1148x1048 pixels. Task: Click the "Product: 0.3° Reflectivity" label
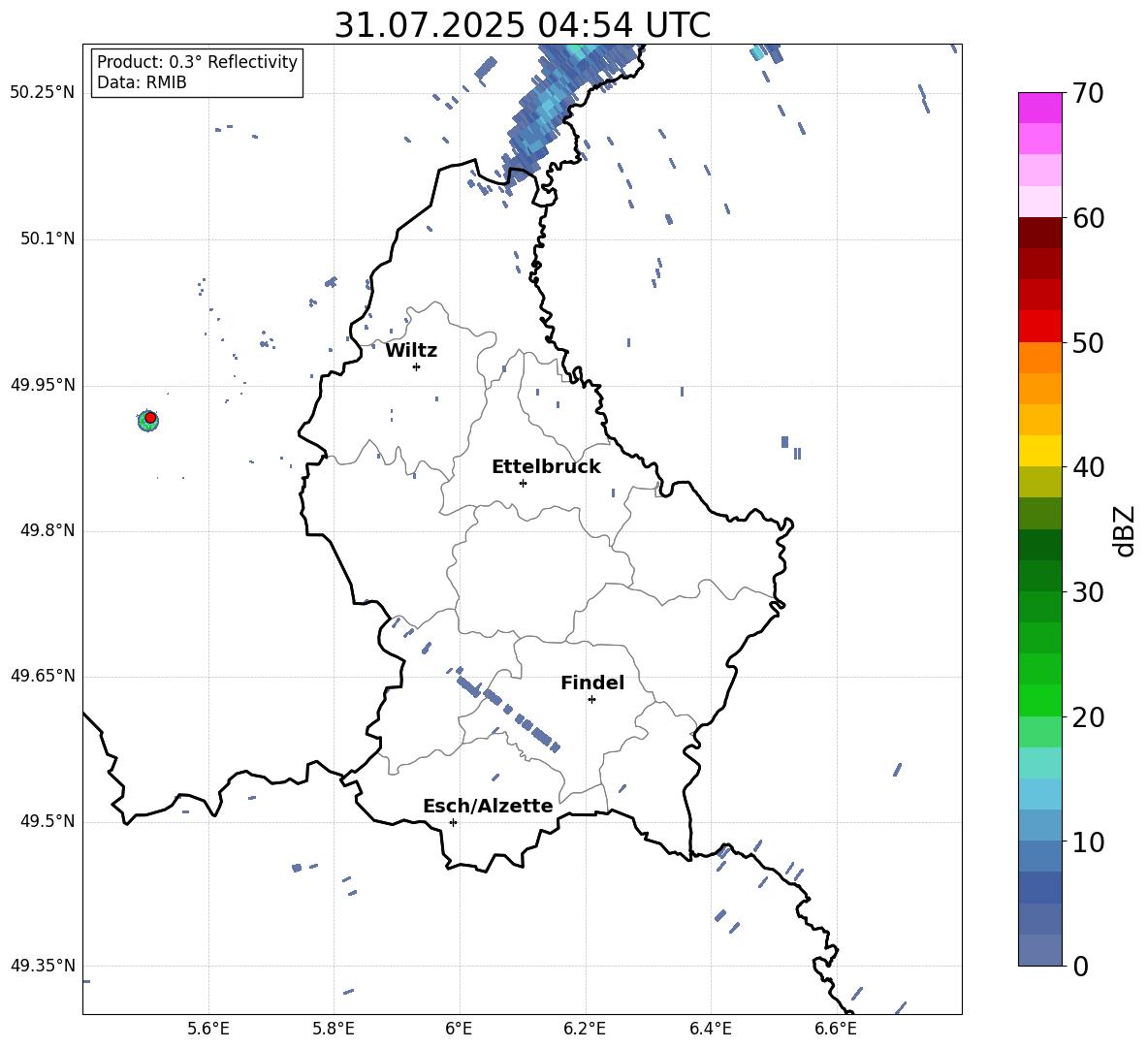click(x=197, y=61)
